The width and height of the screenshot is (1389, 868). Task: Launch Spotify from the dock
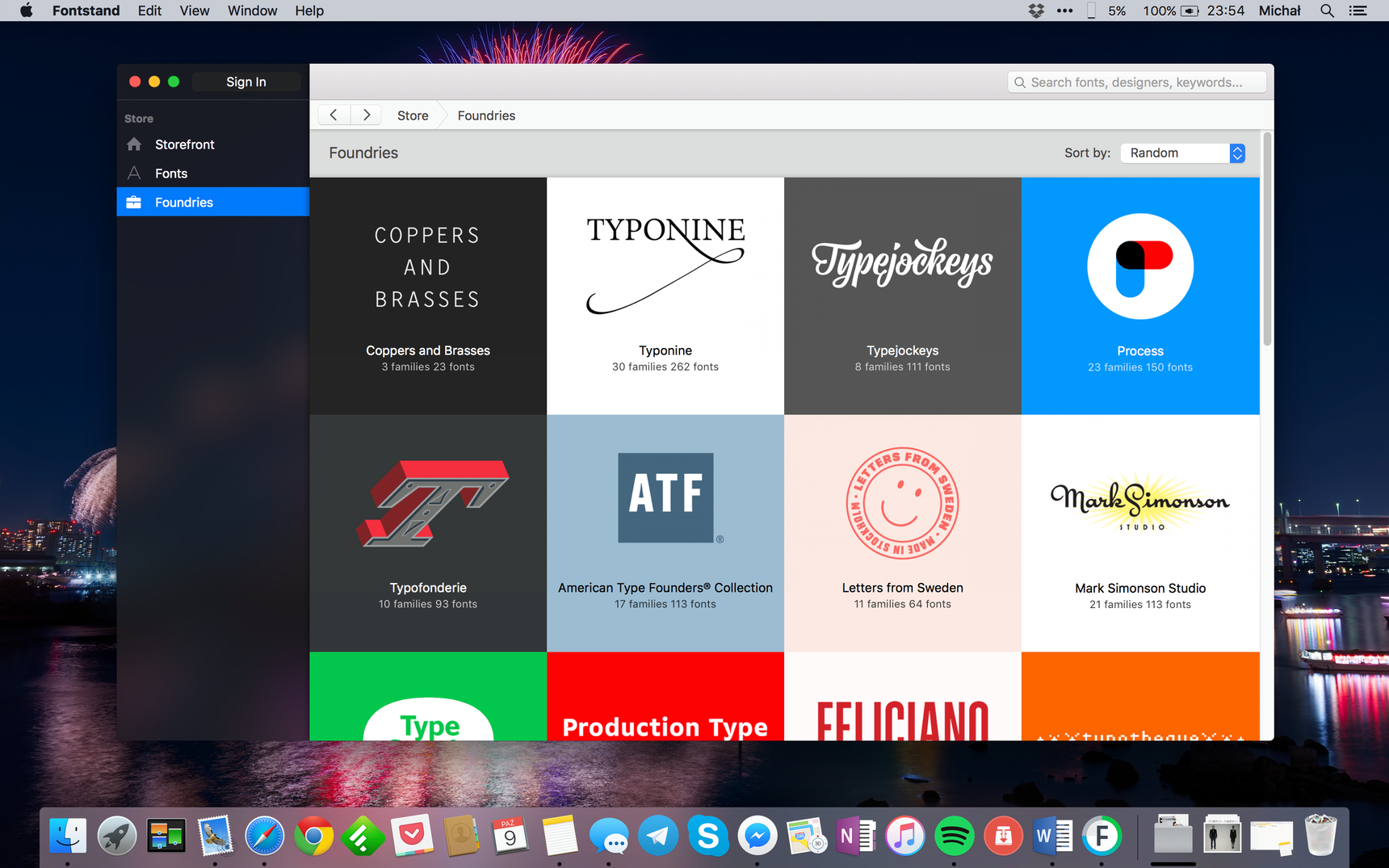tap(954, 836)
